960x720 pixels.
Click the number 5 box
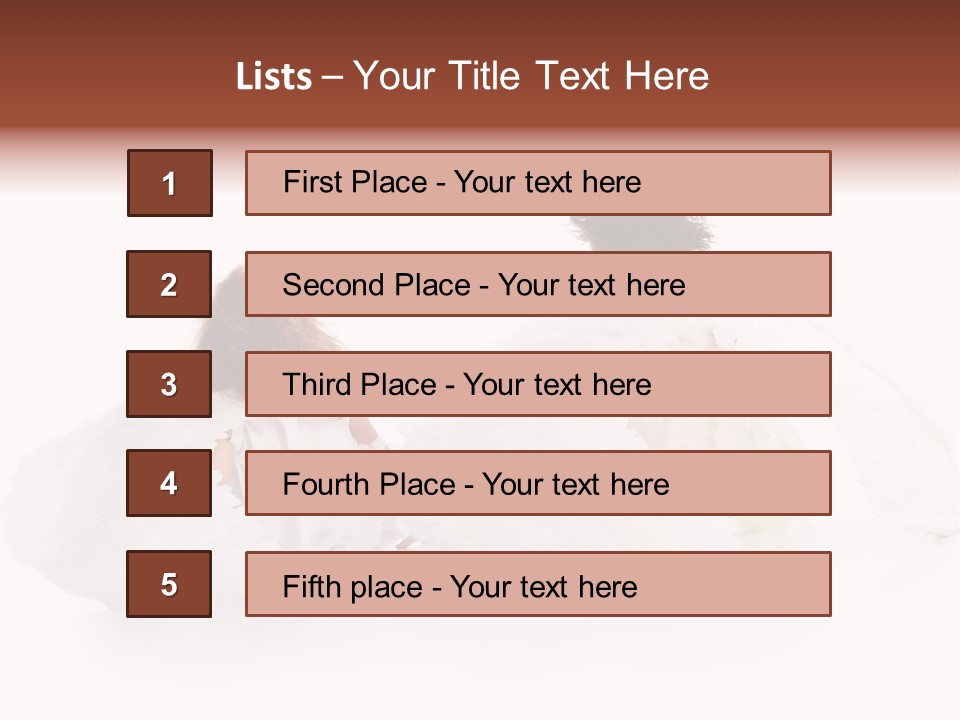pyautogui.click(x=169, y=584)
